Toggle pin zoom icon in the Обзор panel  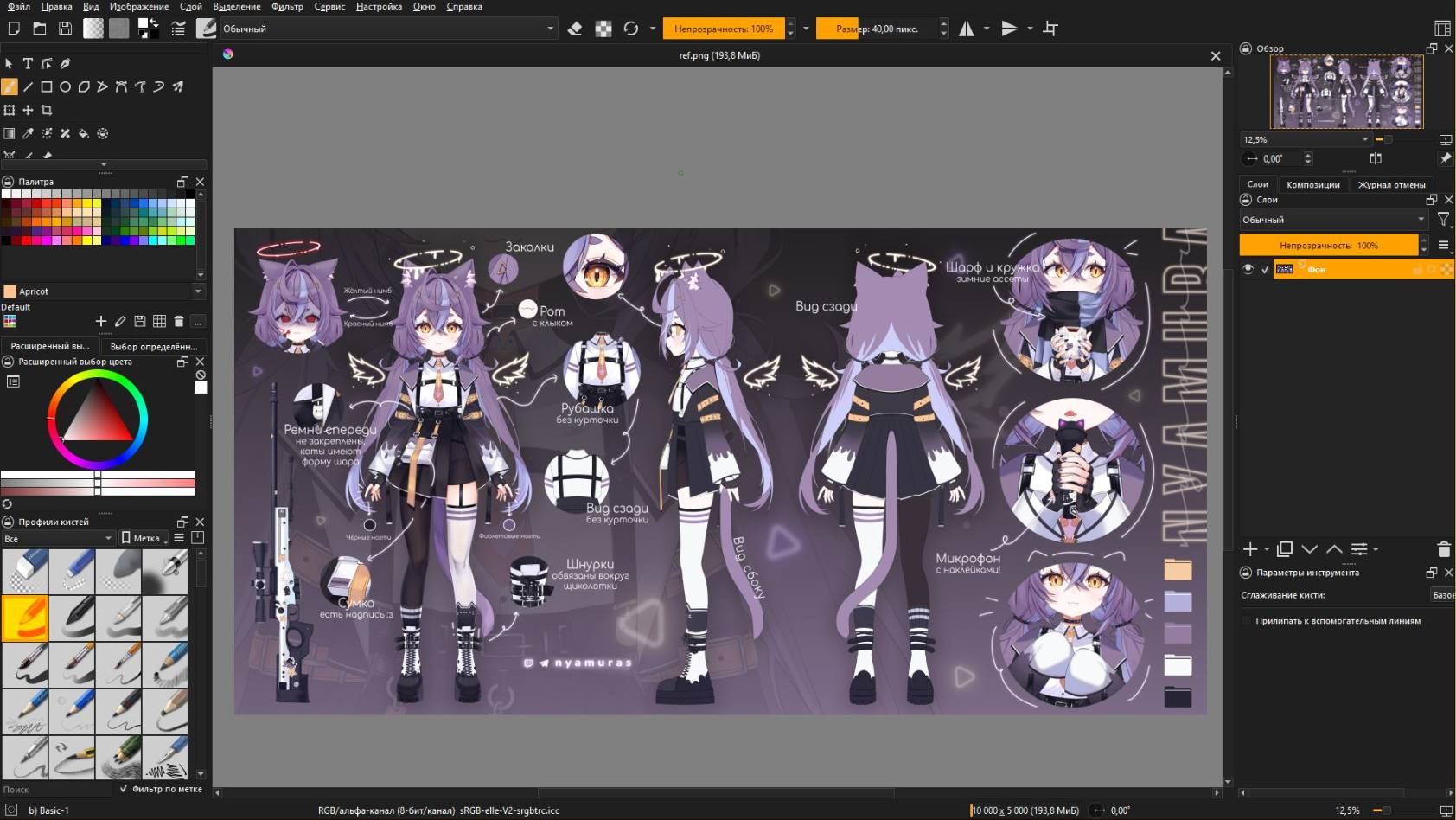(1445, 158)
